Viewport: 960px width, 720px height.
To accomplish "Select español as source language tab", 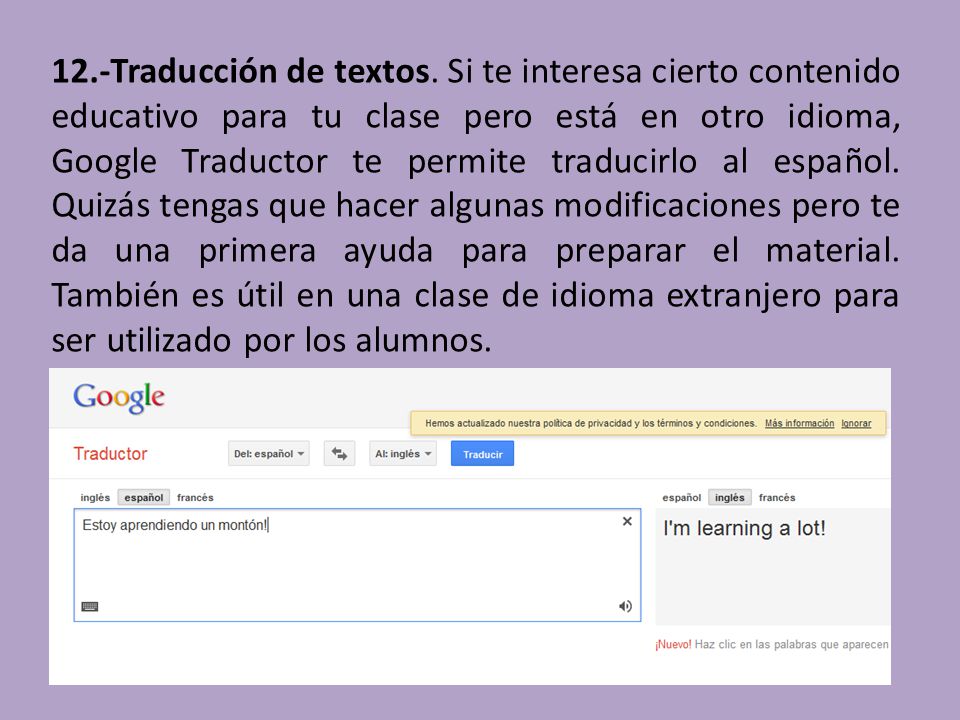I will tap(144, 497).
